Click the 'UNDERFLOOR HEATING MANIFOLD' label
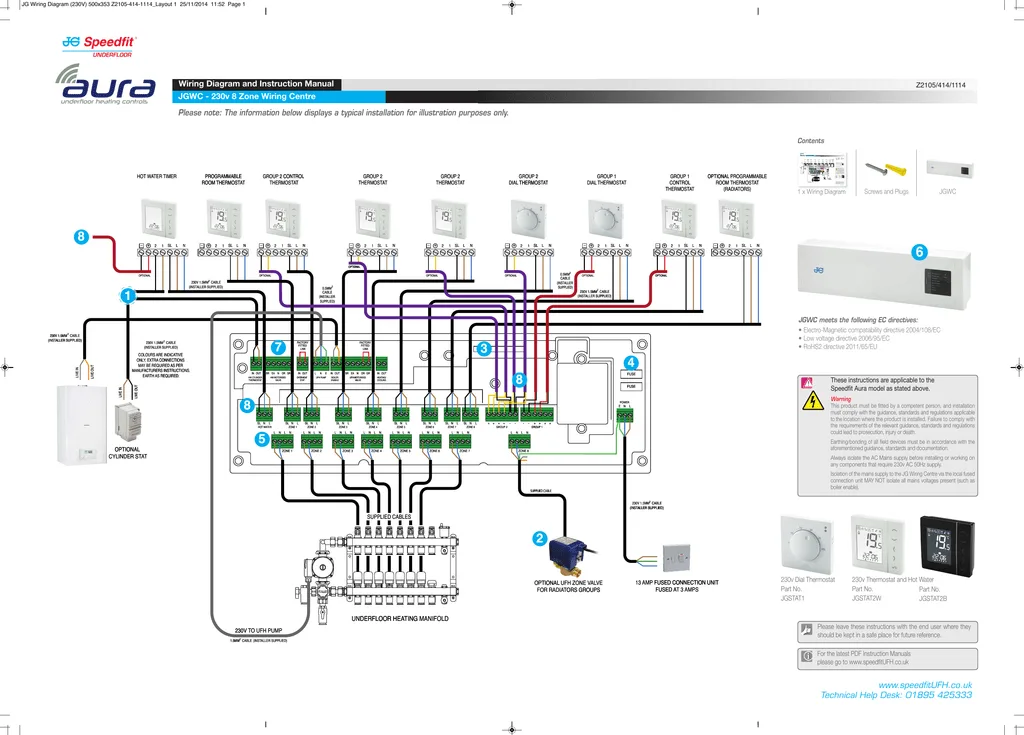Image resolution: width=1024 pixels, height=735 pixels. (400, 618)
